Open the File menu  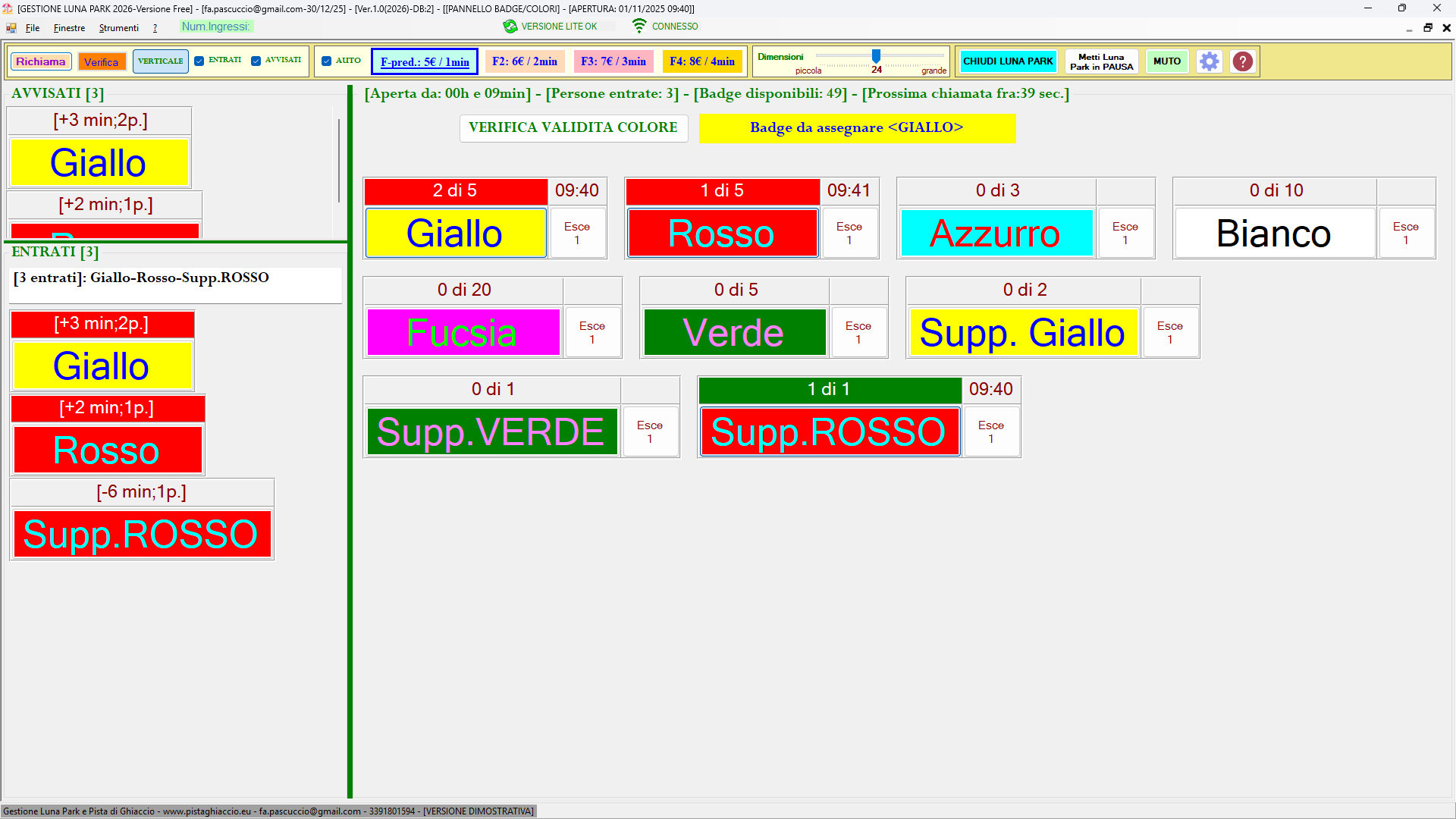(x=33, y=28)
